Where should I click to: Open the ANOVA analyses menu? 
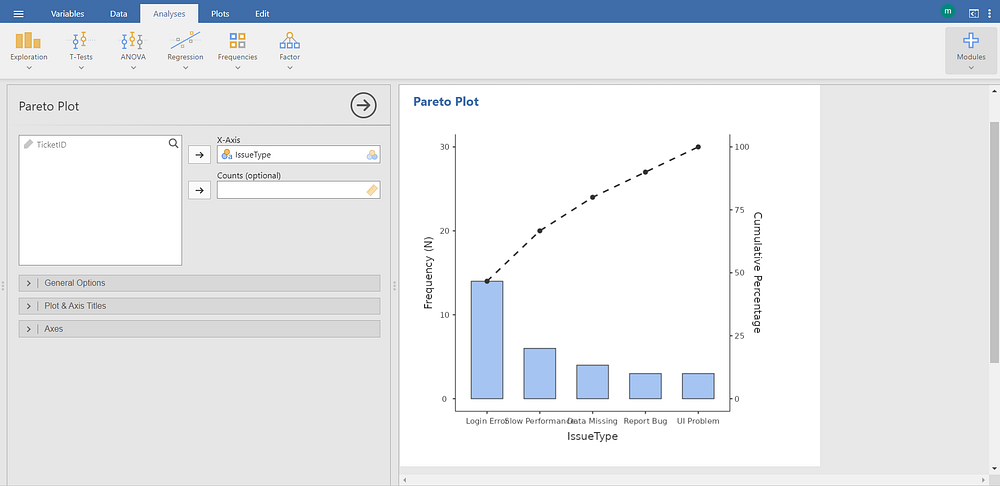tap(133, 50)
